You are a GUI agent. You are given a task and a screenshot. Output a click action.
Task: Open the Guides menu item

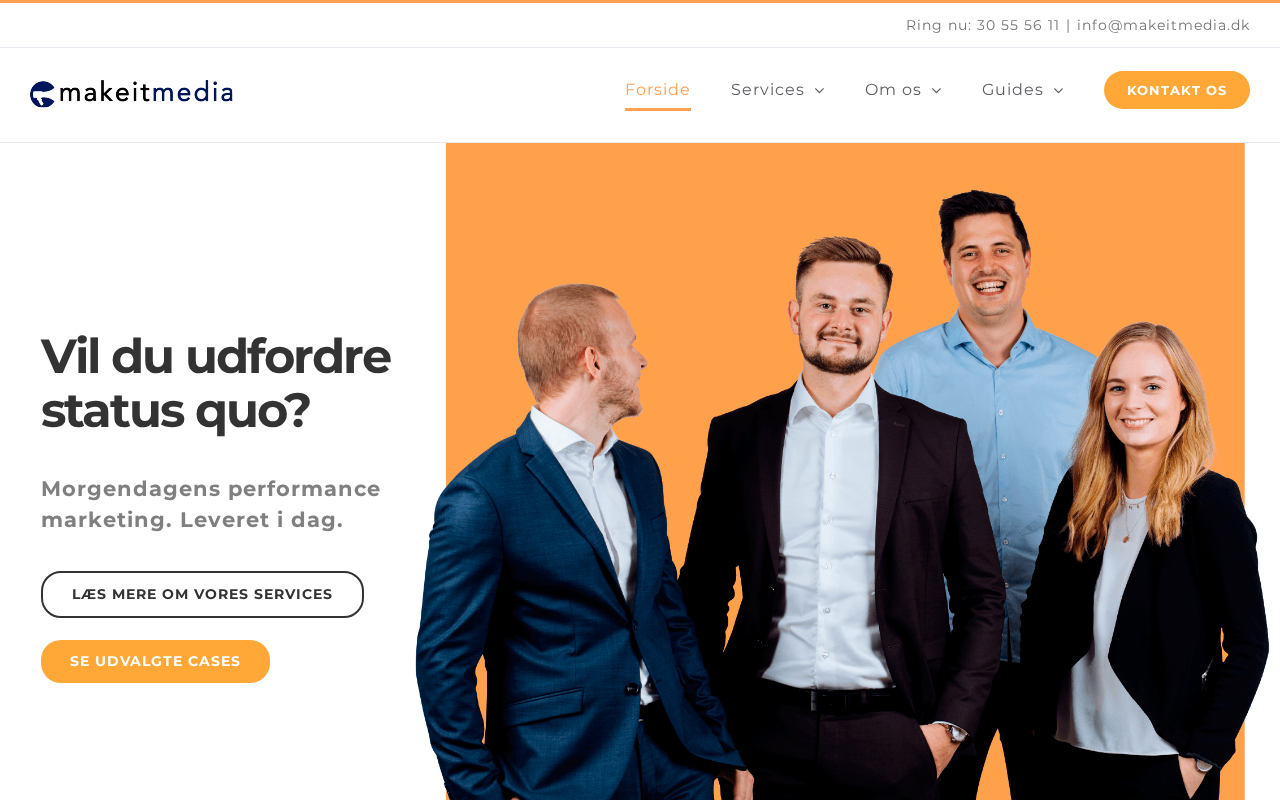click(1013, 90)
